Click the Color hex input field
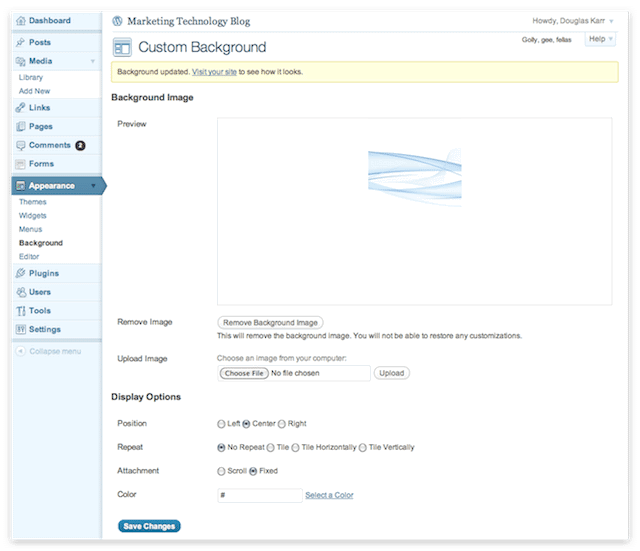Image resolution: width=640 pixels, height=551 pixels. [260, 495]
